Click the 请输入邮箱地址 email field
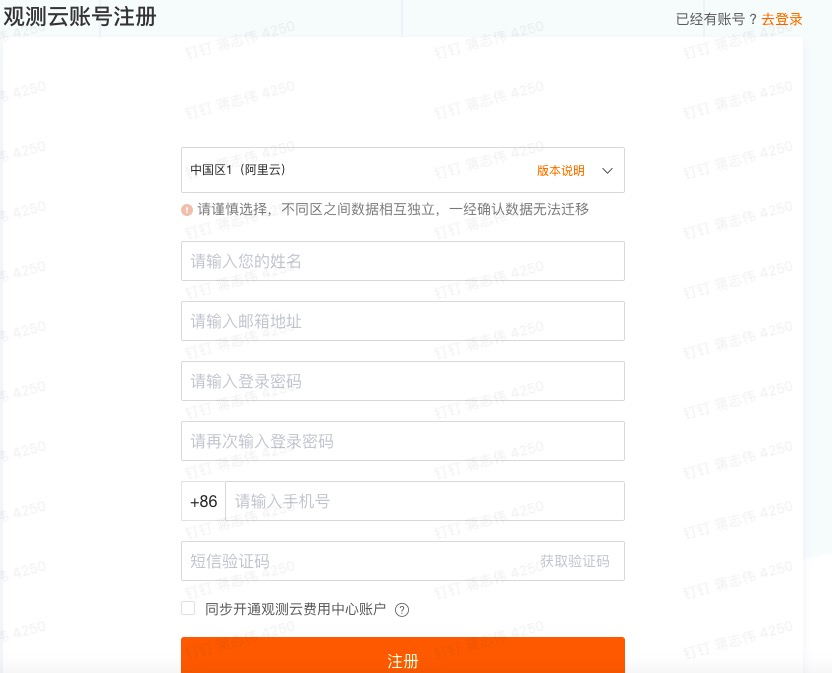Image resolution: width=832 pixels, height=673 pixels. point(402,321)
